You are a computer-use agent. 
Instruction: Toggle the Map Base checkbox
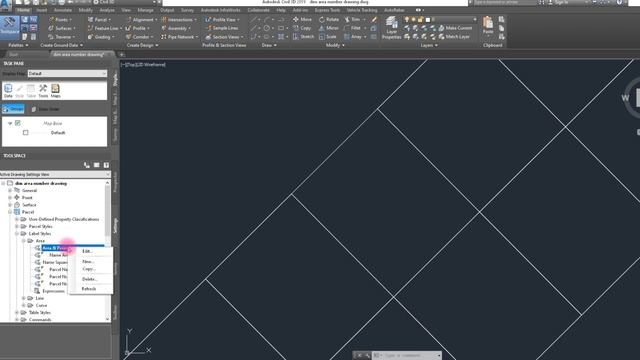tap(18, 123)
